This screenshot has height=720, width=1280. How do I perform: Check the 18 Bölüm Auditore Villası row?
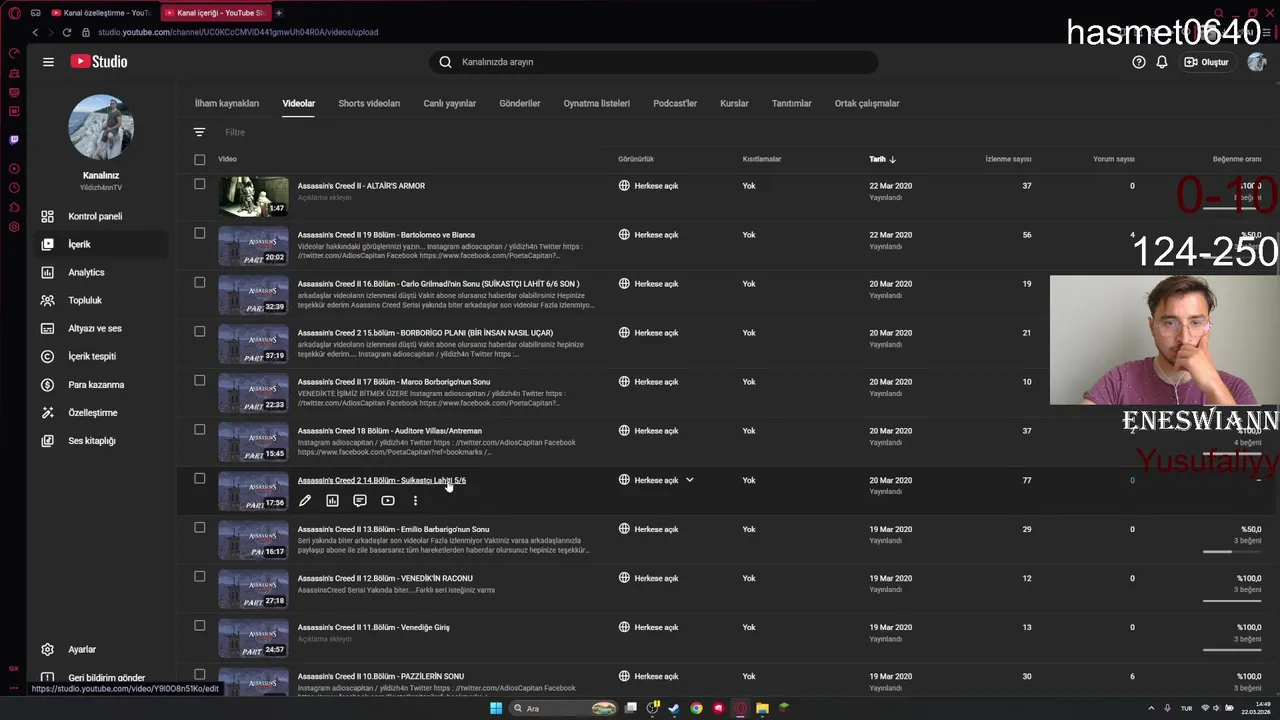tap(200, 429)
